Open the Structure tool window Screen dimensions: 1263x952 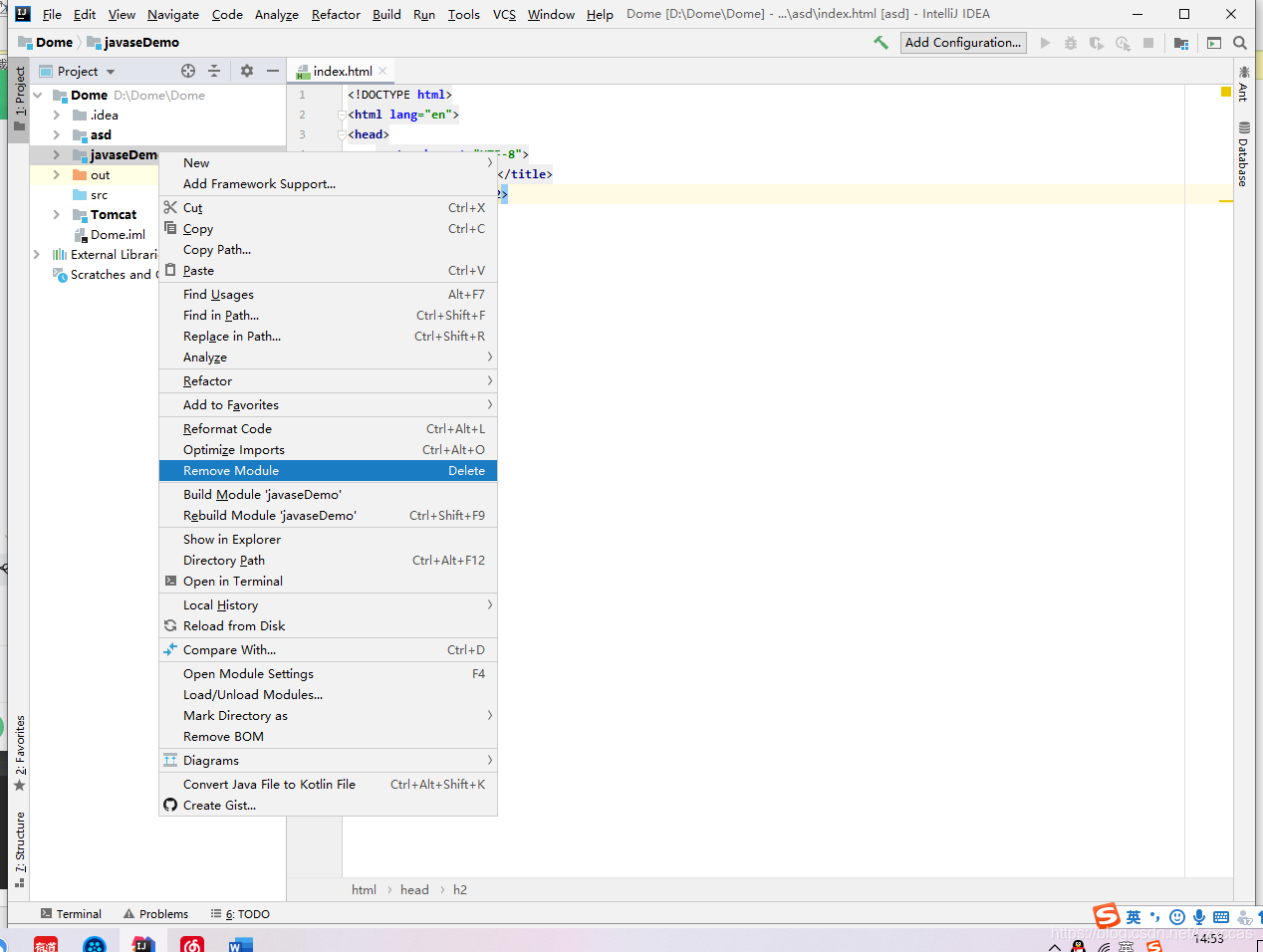(19, 849)
